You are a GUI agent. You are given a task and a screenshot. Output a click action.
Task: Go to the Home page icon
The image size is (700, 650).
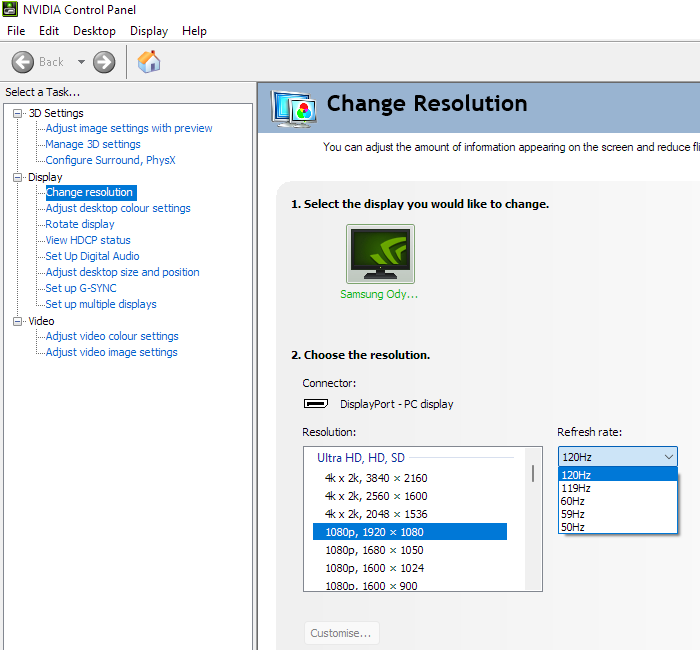click(149, 62)
